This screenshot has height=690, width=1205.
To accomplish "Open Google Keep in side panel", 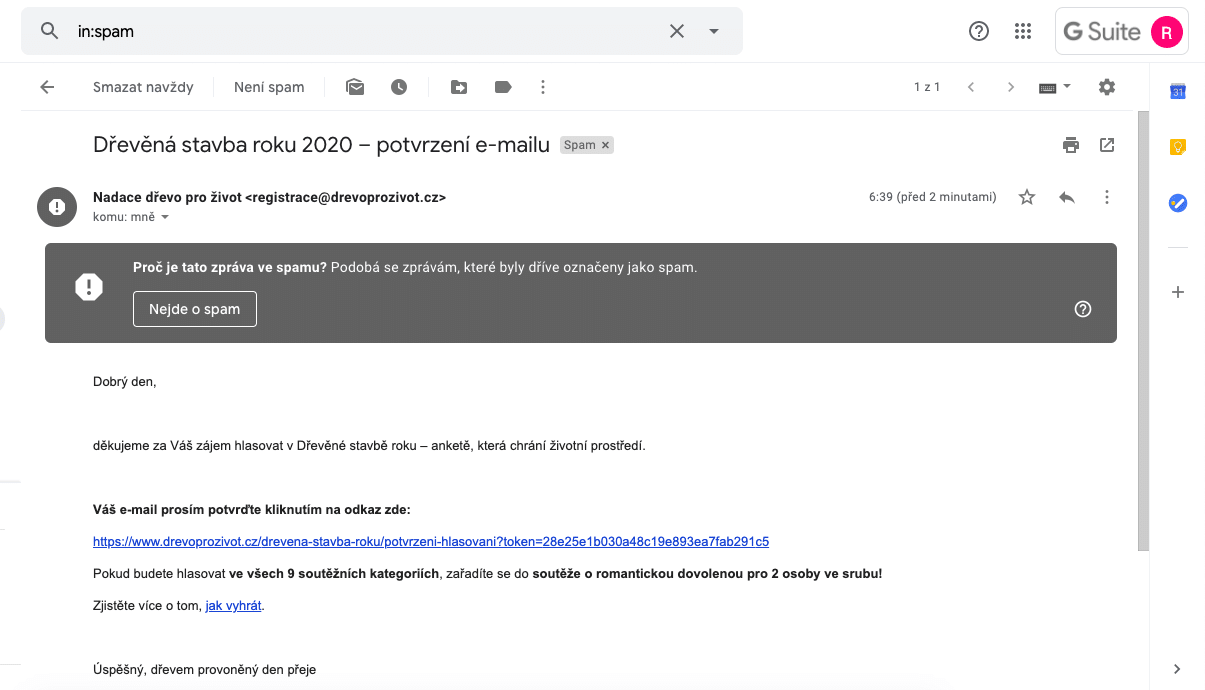I will tap(1178, 147).
